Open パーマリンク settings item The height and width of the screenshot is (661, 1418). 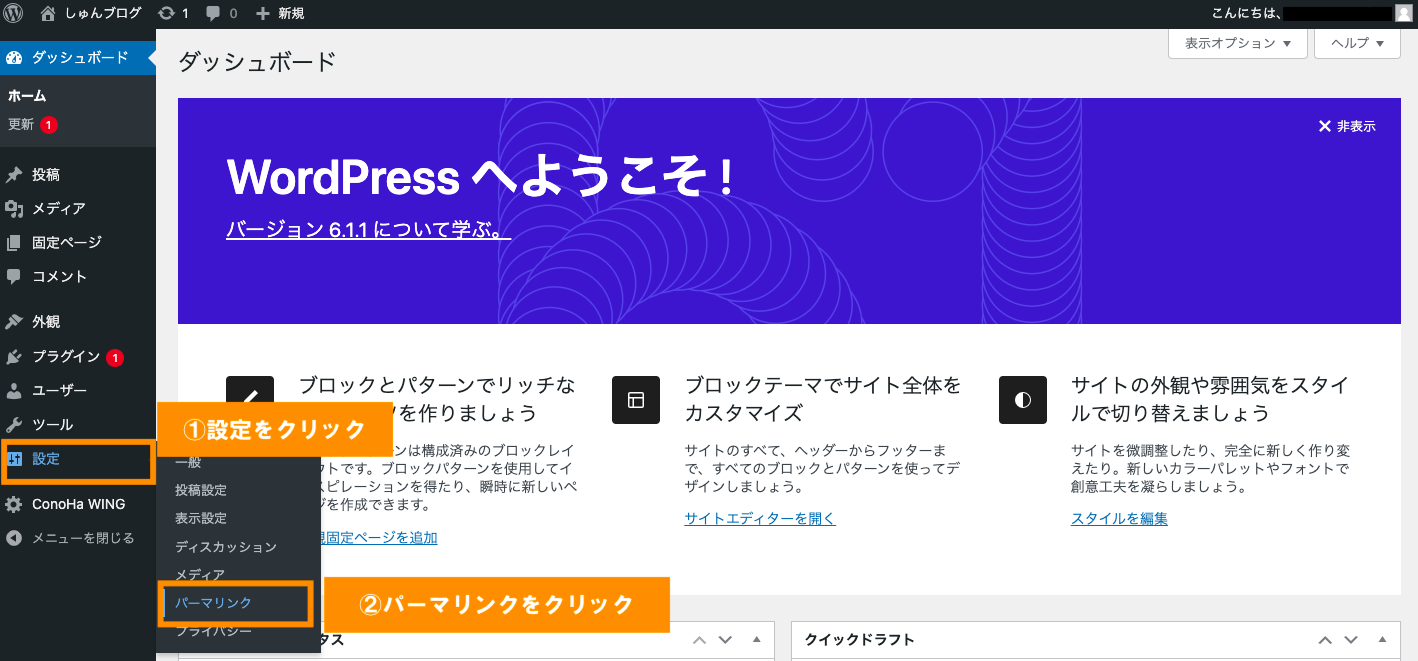pos(213,603)
